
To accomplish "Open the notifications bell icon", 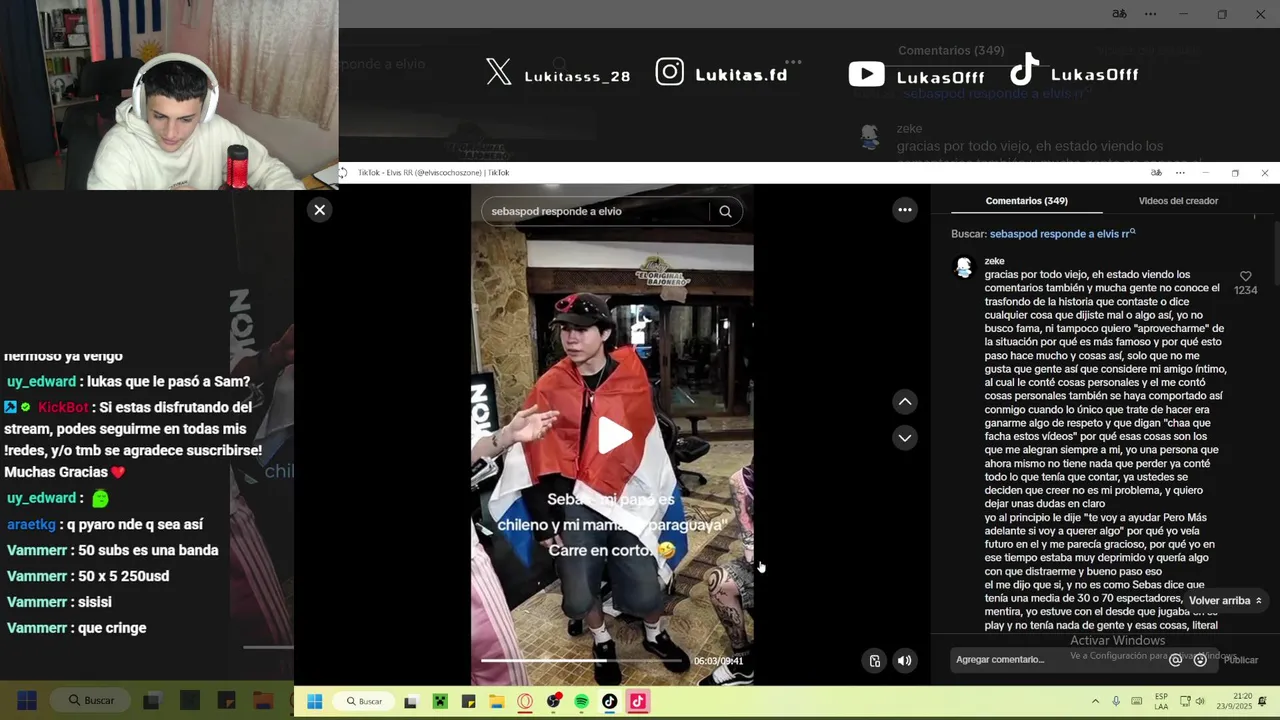I will click(1262, 702).
